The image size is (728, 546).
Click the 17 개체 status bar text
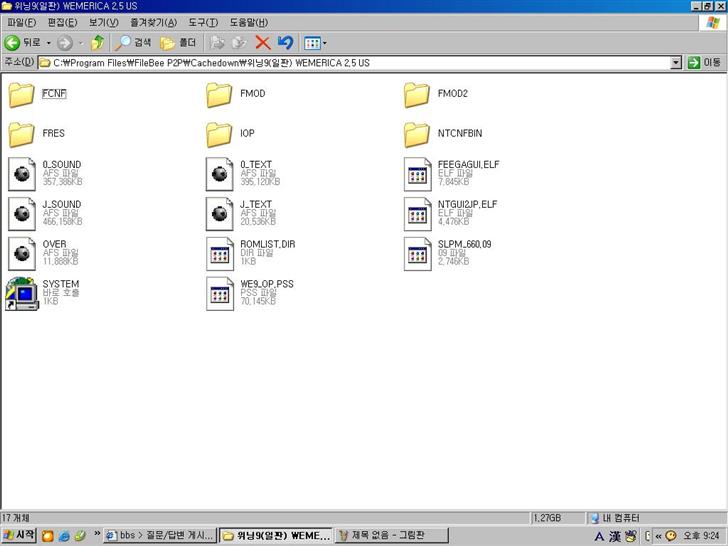(16, 517)
